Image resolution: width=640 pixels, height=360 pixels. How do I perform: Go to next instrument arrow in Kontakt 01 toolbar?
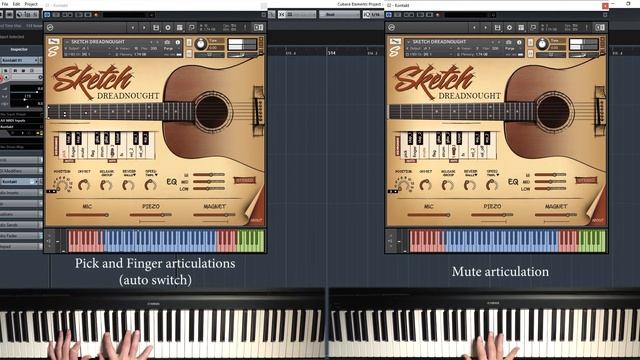tap(144, 27)
